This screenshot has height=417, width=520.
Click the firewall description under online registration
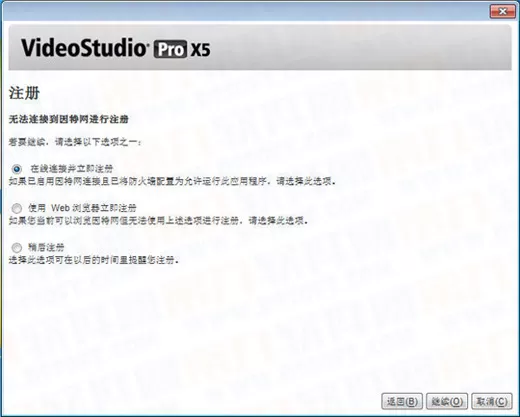tap(172, 181)
